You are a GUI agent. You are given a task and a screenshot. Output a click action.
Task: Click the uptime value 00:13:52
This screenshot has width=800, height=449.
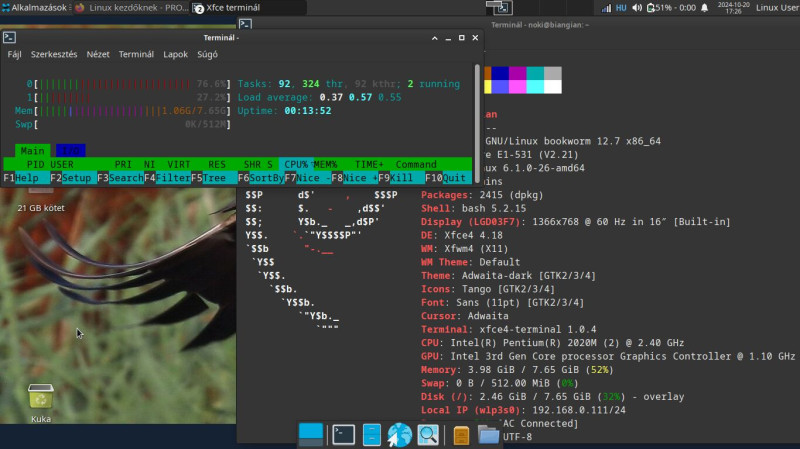(x=308, y=111)
